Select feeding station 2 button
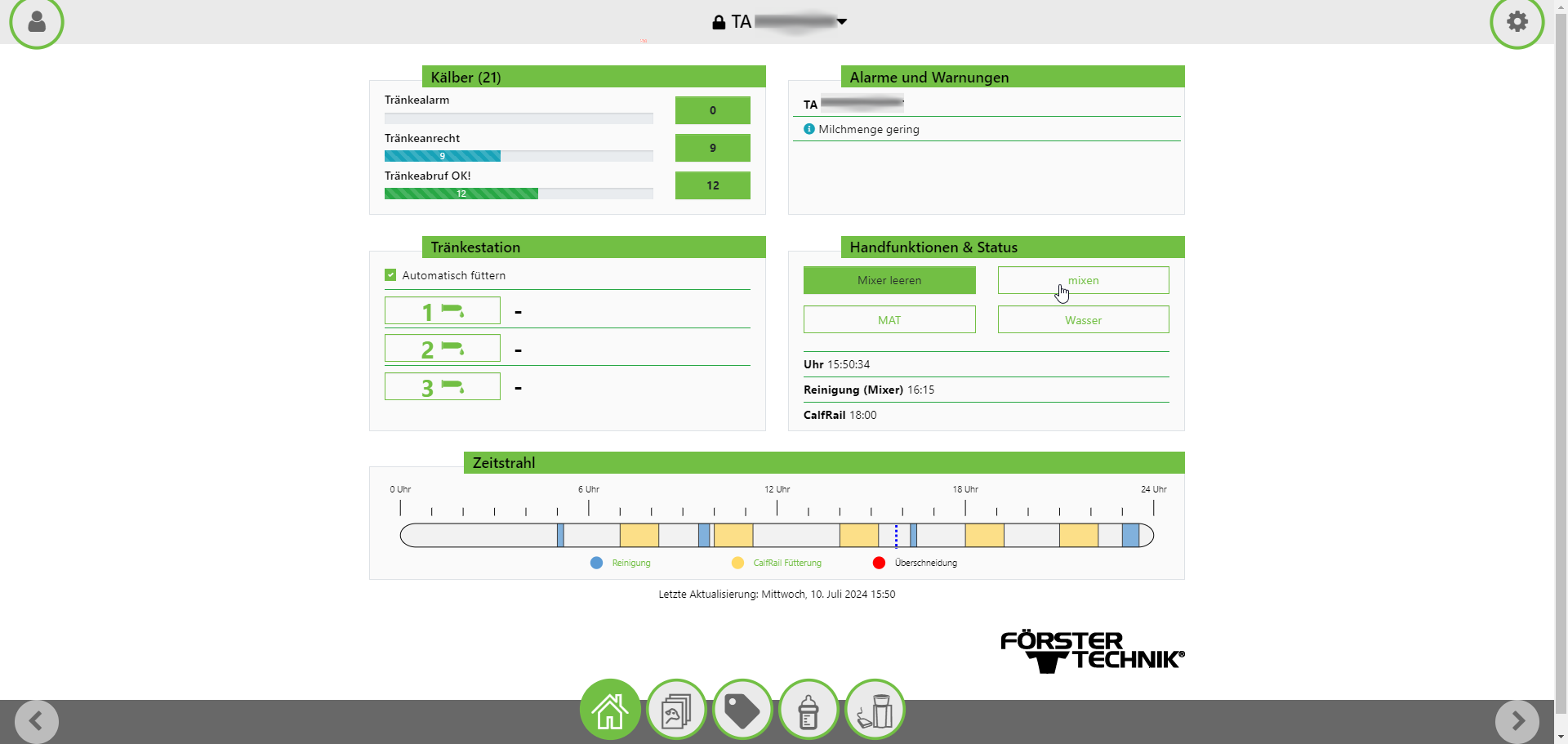Image resolution: width=1568 pixels, height=744 pixels. tap(442, 349)
